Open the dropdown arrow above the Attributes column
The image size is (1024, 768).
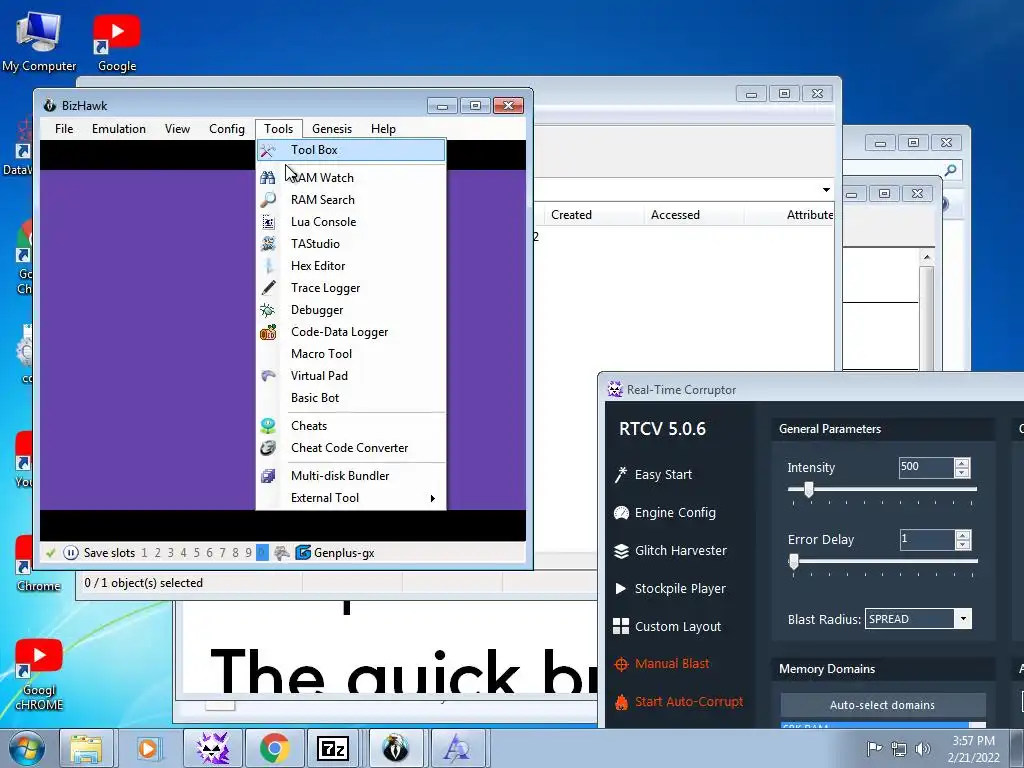[826, 190]
